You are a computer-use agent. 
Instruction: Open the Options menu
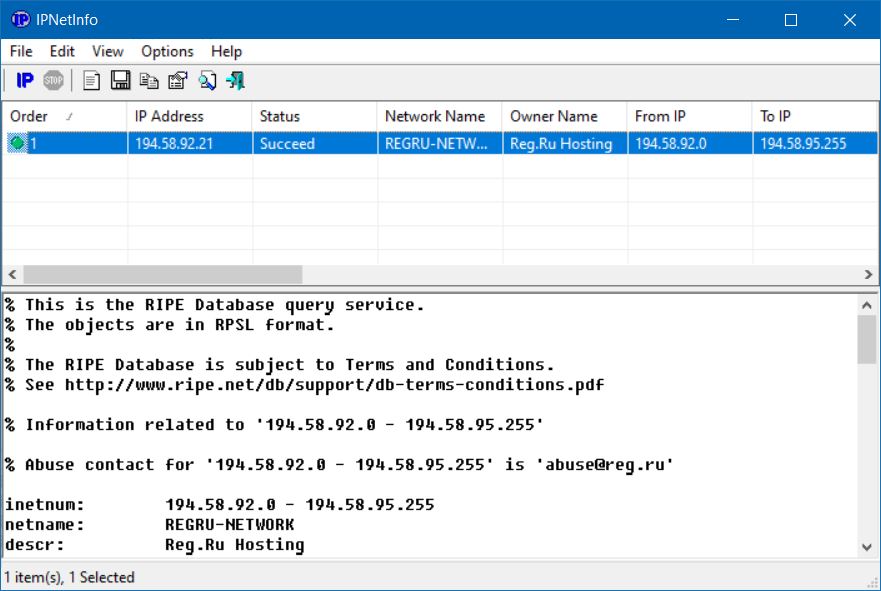(167, 52)
